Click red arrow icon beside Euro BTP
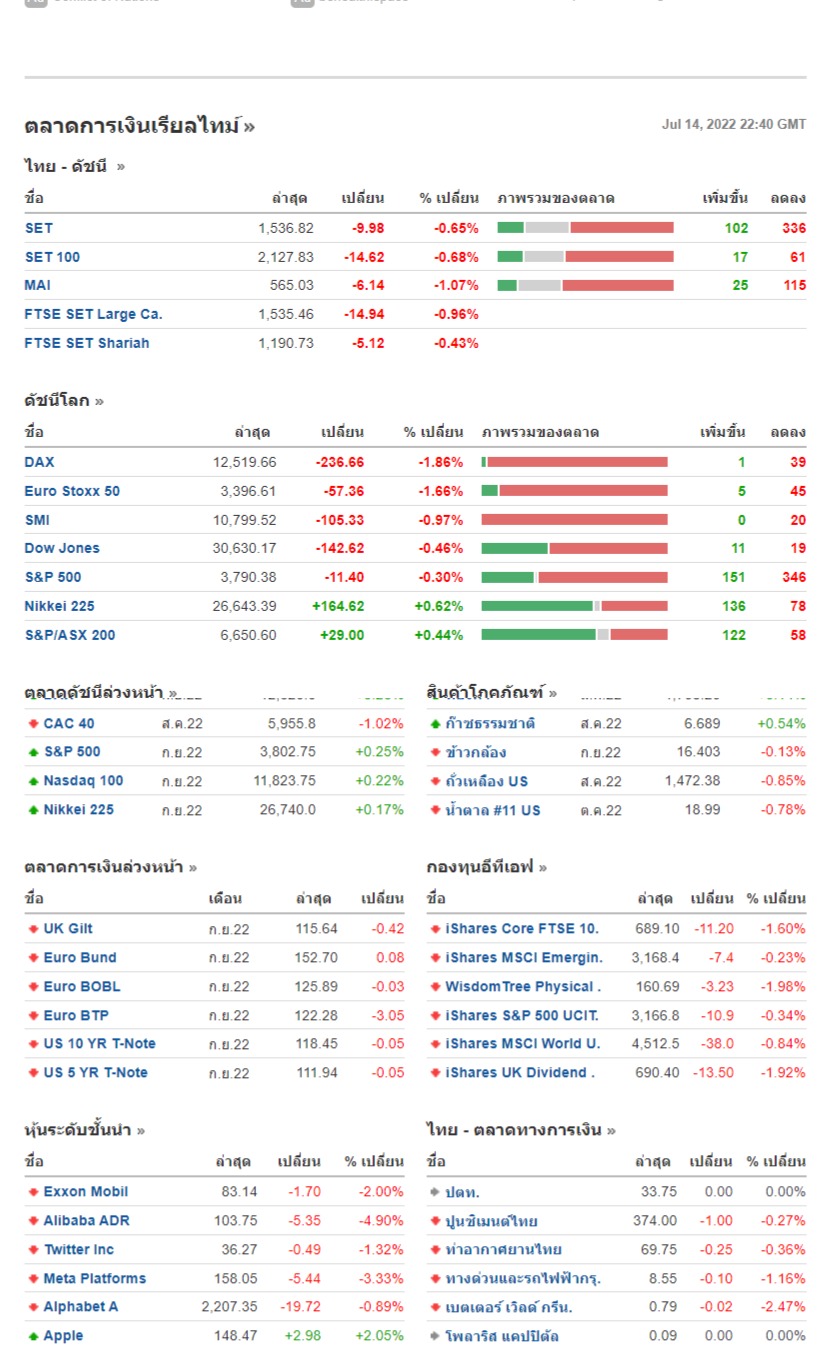 [33, 1015]
